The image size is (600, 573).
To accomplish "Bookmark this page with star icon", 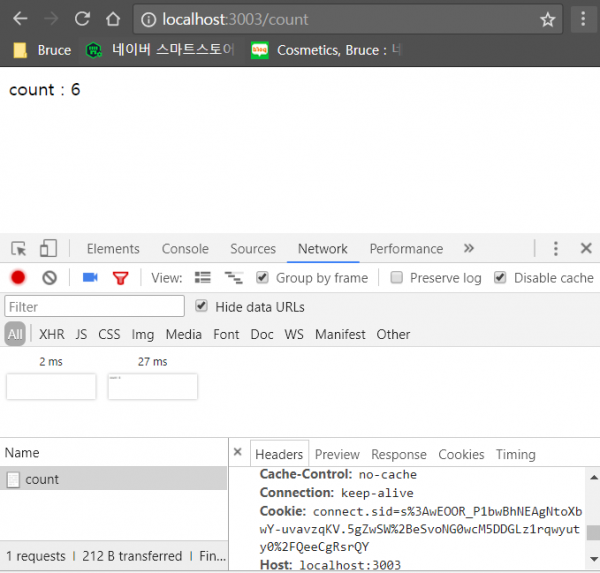I will click(x=548, y=19).
